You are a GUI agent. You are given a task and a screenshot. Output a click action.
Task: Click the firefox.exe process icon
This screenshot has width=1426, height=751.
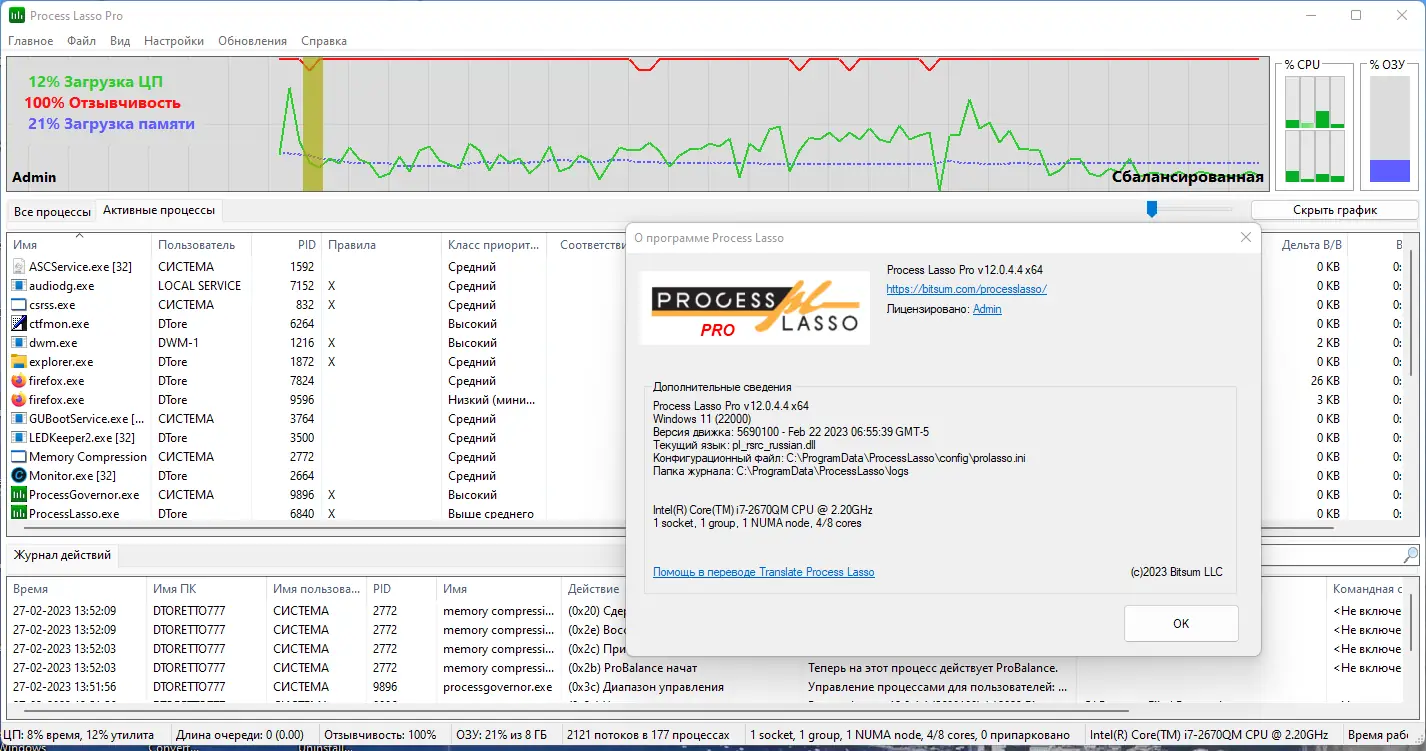click(x=17, y=380)
